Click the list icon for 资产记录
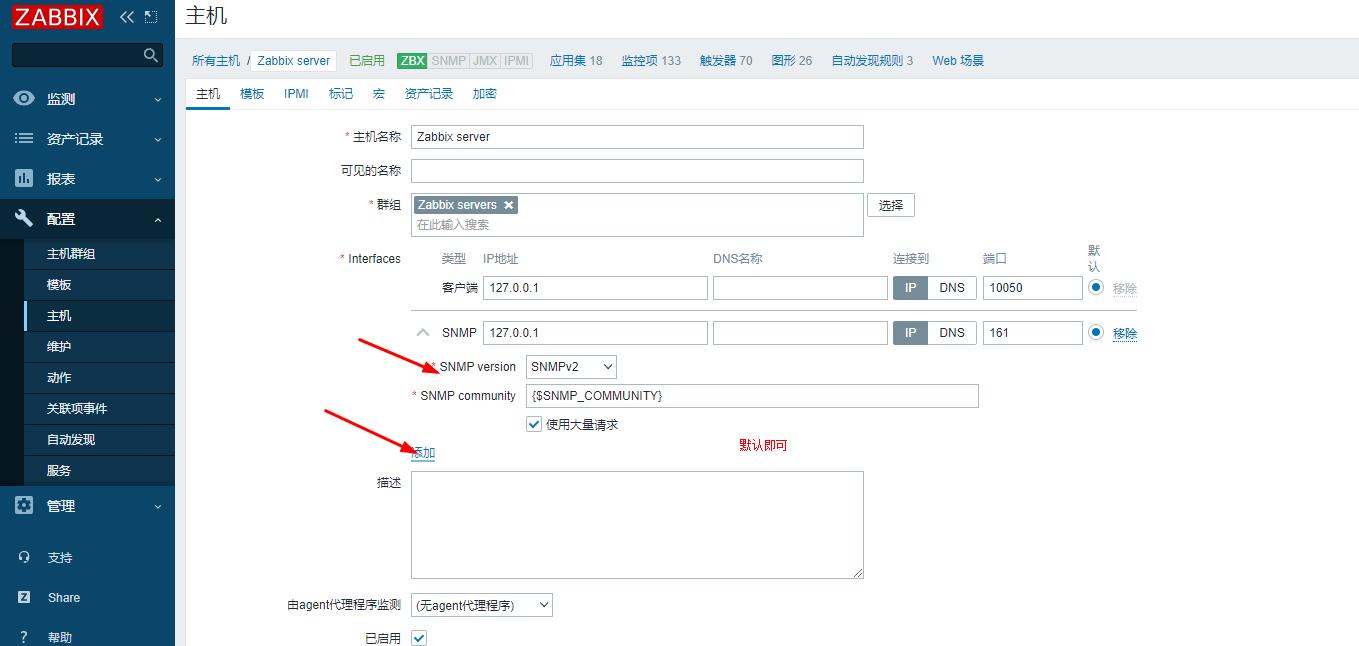The width and height of the screenshot is (1359, 646). (24, 139)
